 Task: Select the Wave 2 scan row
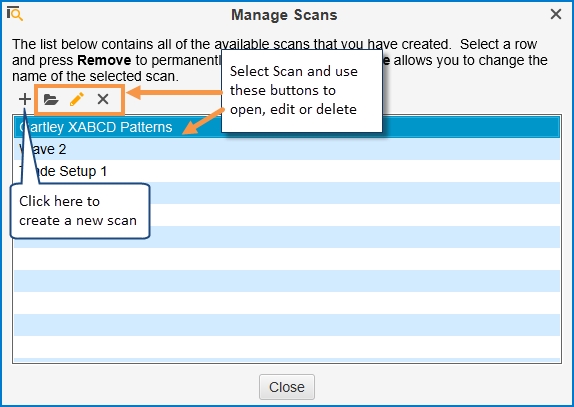point(287,149)
